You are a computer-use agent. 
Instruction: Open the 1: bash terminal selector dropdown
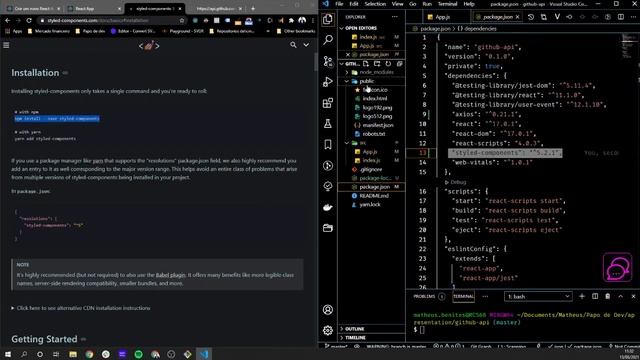[x=538, y=296]
